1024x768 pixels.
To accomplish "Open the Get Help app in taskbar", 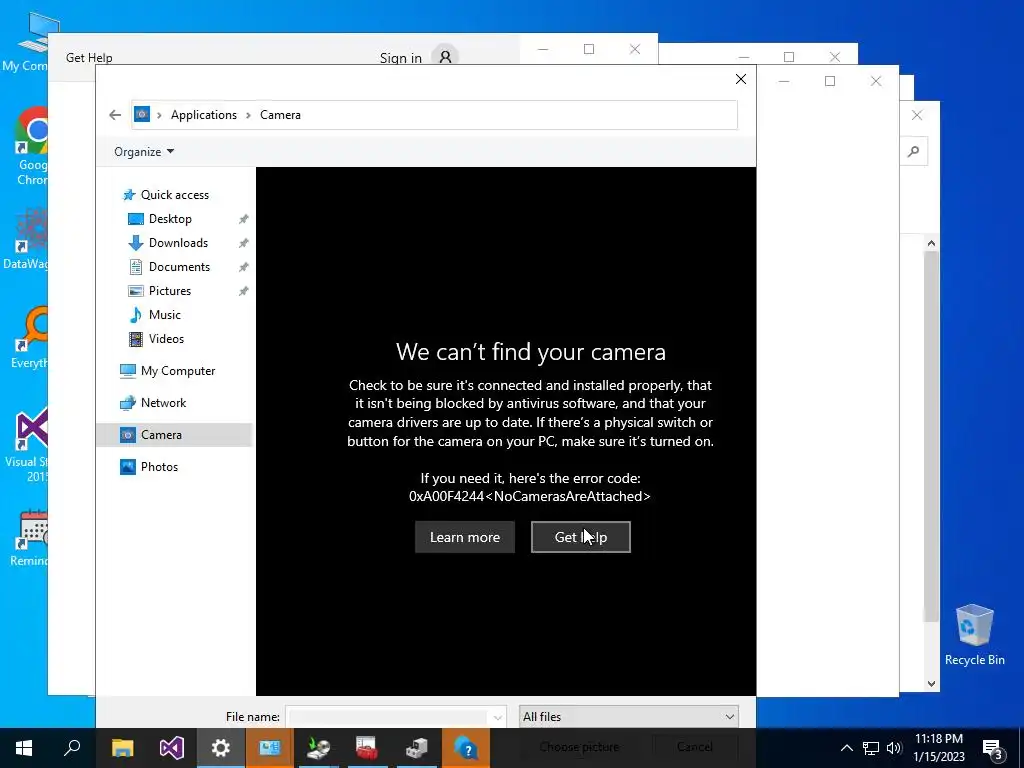I will 466,748.
